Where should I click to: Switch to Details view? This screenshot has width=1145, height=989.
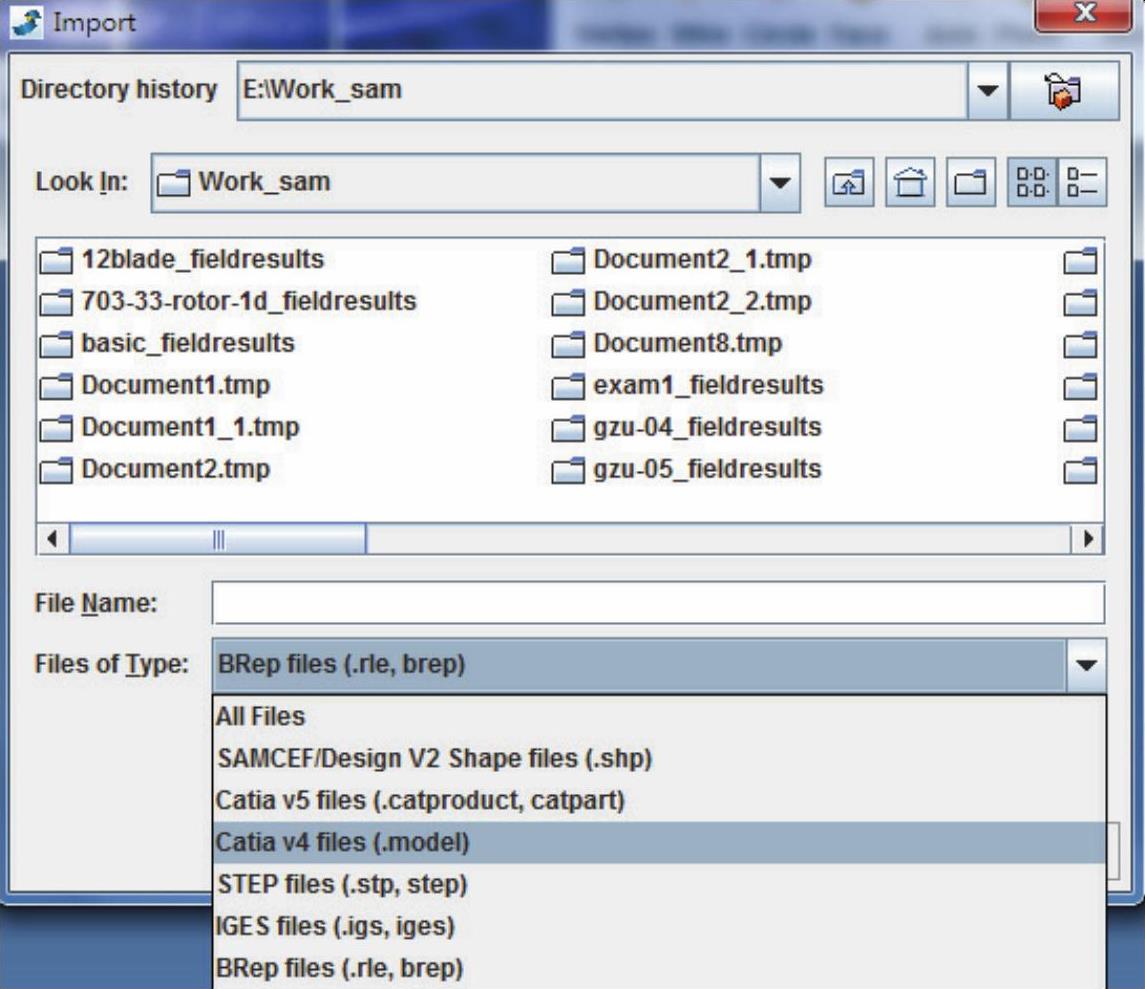[1083, 183]
